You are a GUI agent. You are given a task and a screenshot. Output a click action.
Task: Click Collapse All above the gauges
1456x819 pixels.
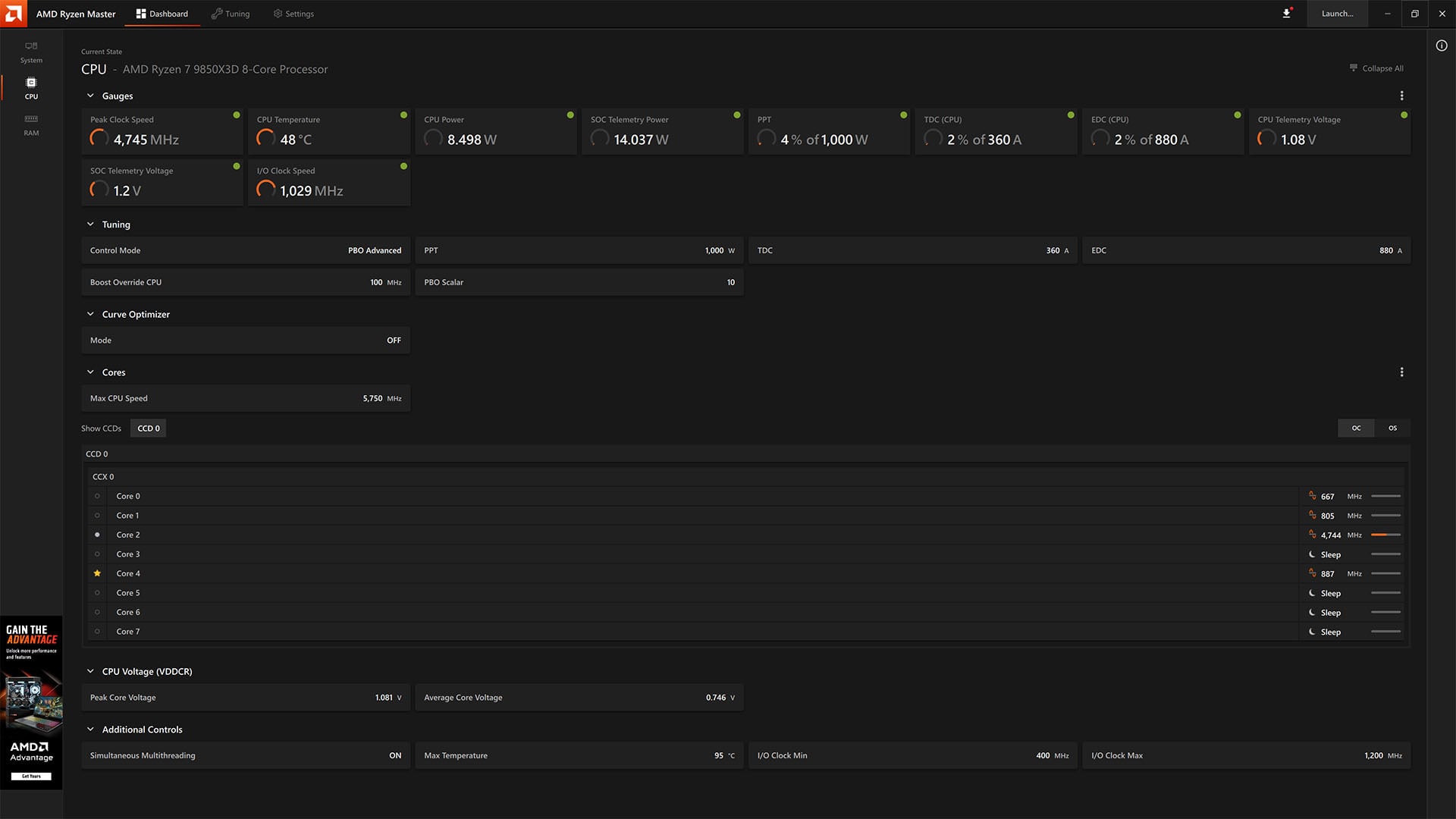[x=1376, y=68]
